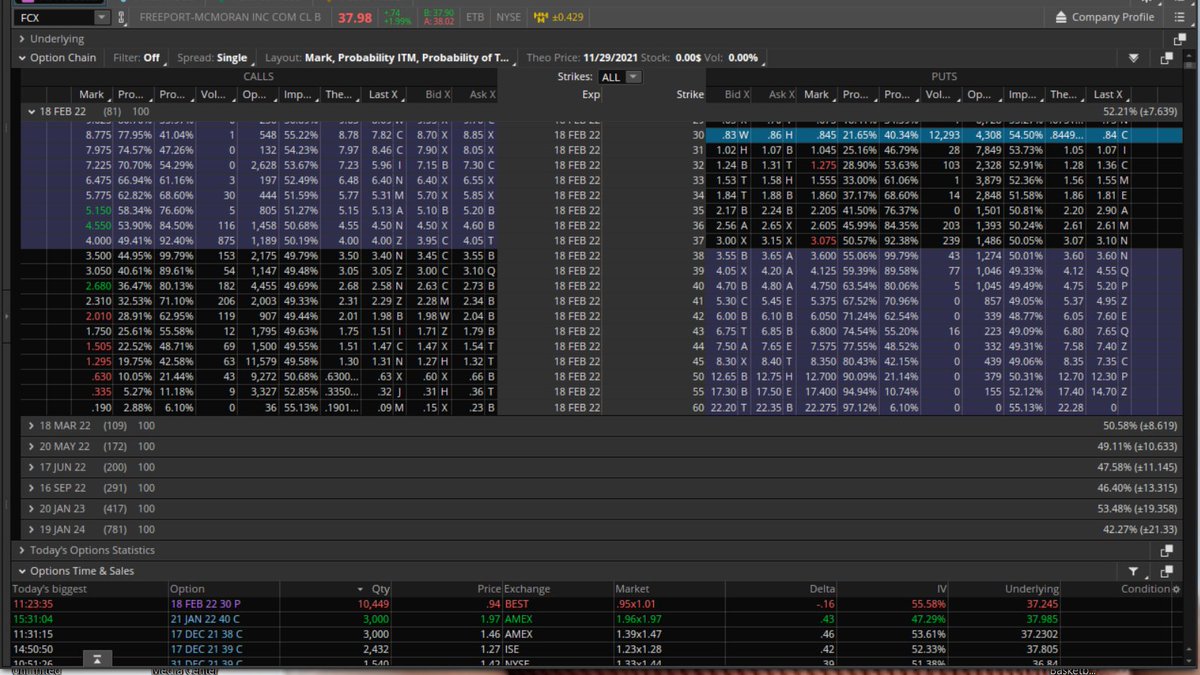Collapse the Option Chain section

(22, 58)
